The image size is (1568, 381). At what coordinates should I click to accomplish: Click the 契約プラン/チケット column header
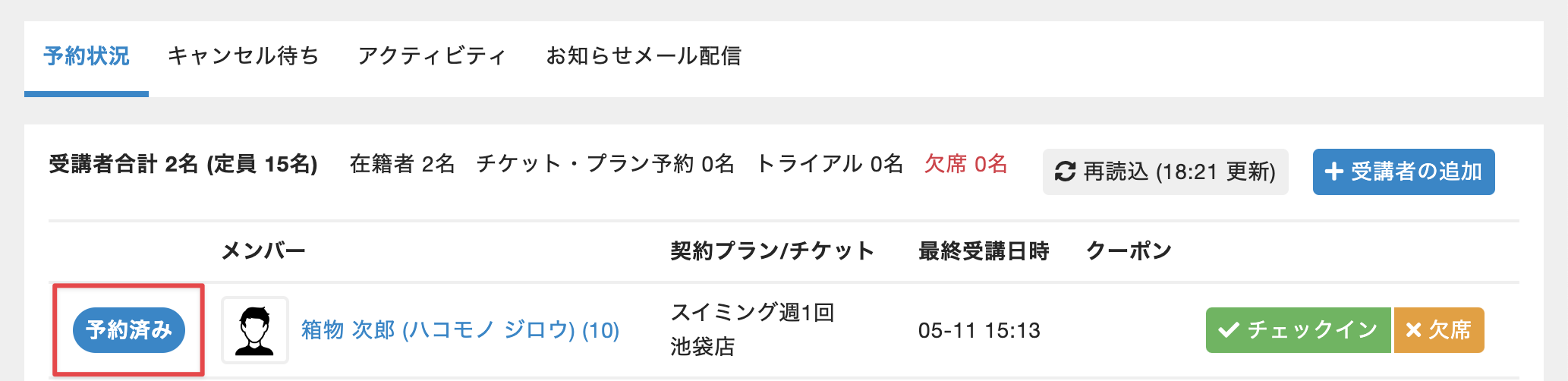pyautogui.click(x=773, y=251)
